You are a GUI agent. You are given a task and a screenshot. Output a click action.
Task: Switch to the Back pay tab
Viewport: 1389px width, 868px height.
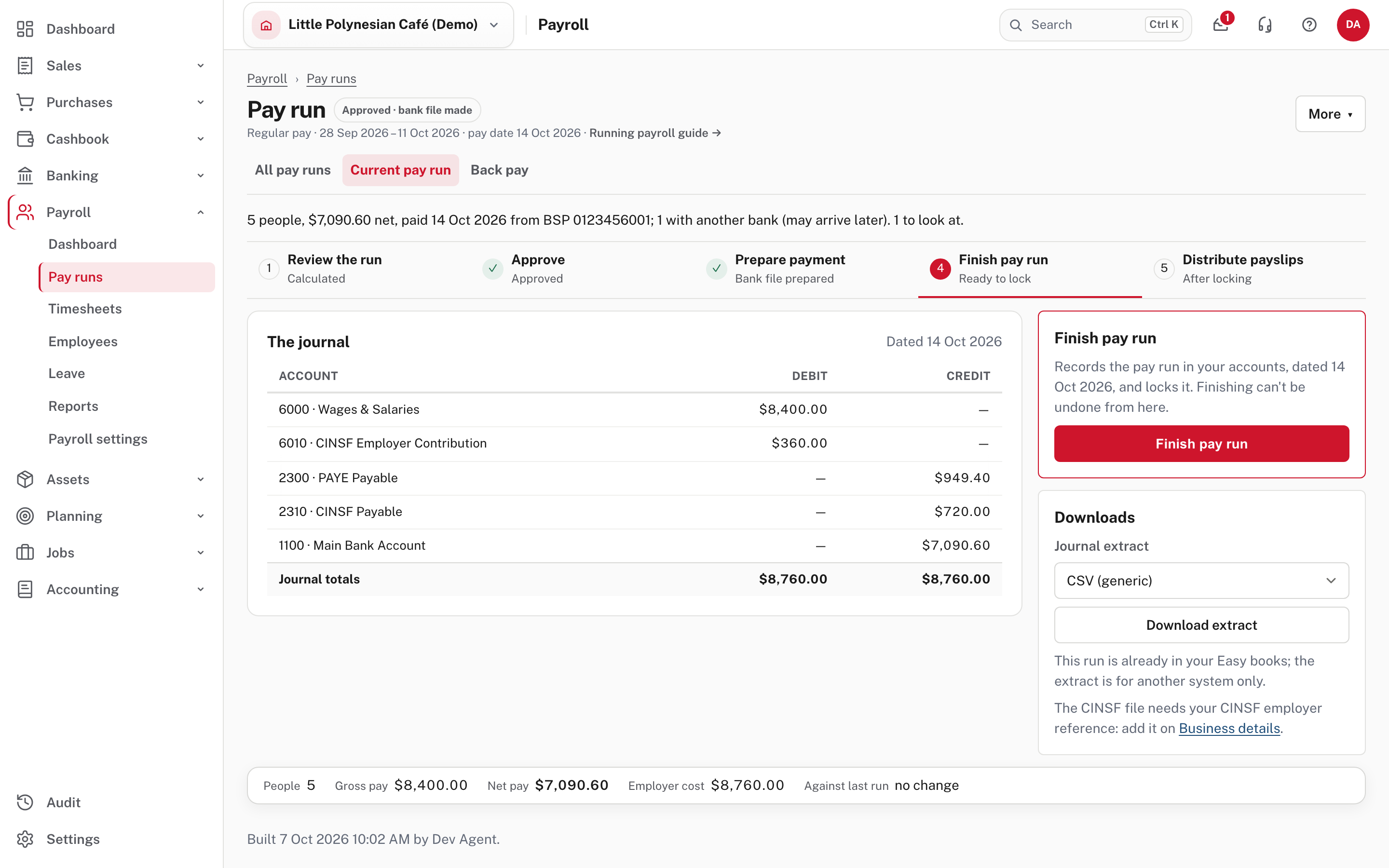pos(499,170)
